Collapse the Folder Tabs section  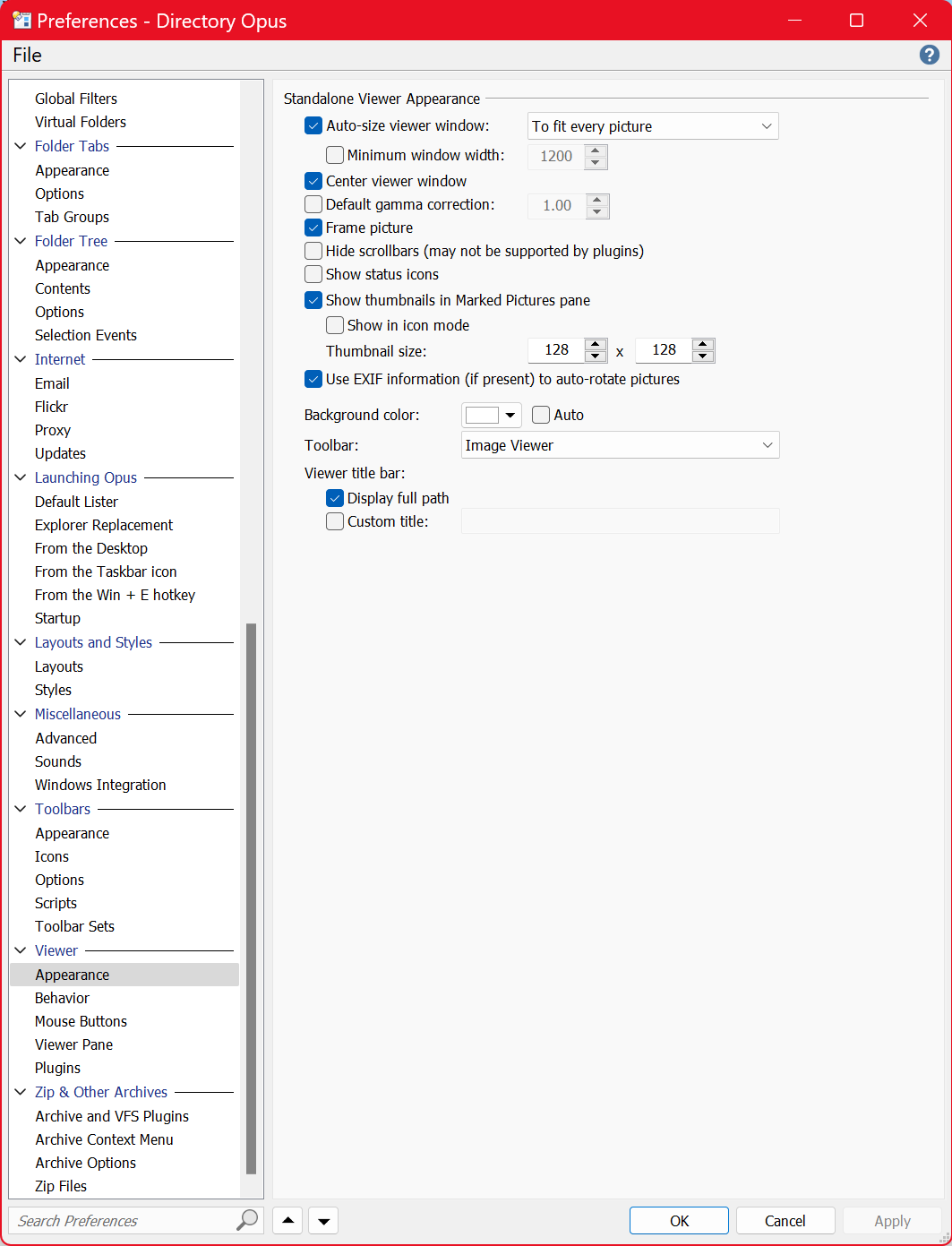(x=21, y=146)
